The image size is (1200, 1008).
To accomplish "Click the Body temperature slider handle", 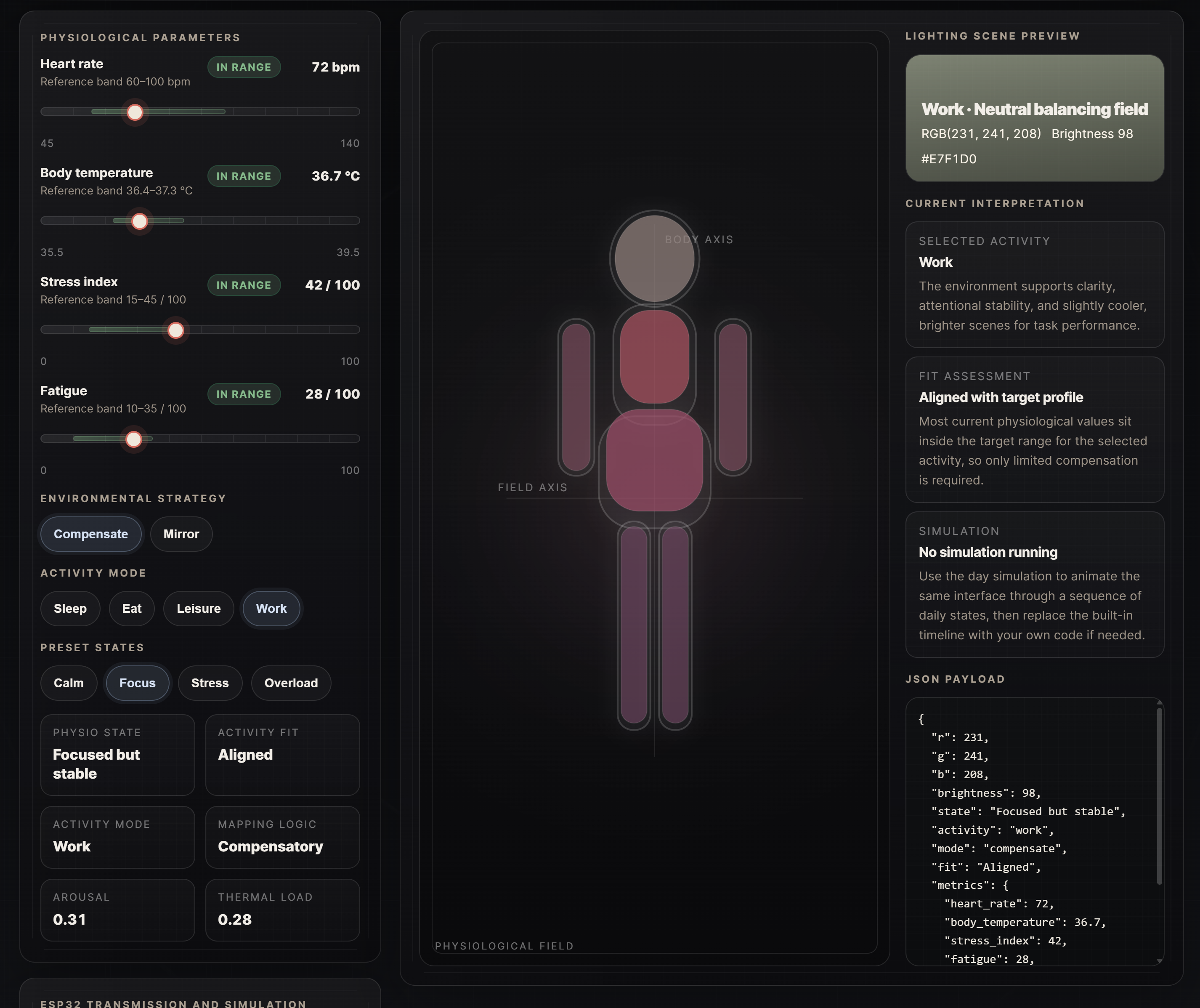I will point(139,221).
